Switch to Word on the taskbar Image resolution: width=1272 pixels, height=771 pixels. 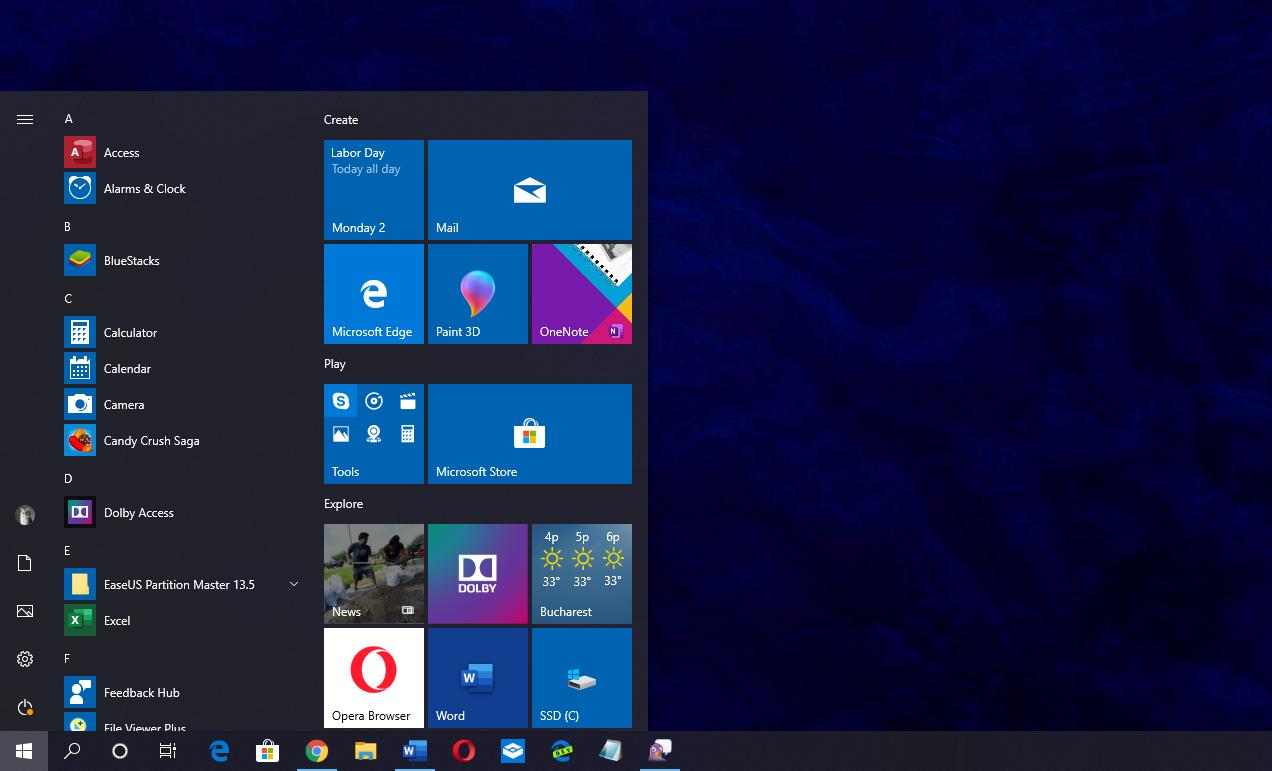tap(415, 751)
